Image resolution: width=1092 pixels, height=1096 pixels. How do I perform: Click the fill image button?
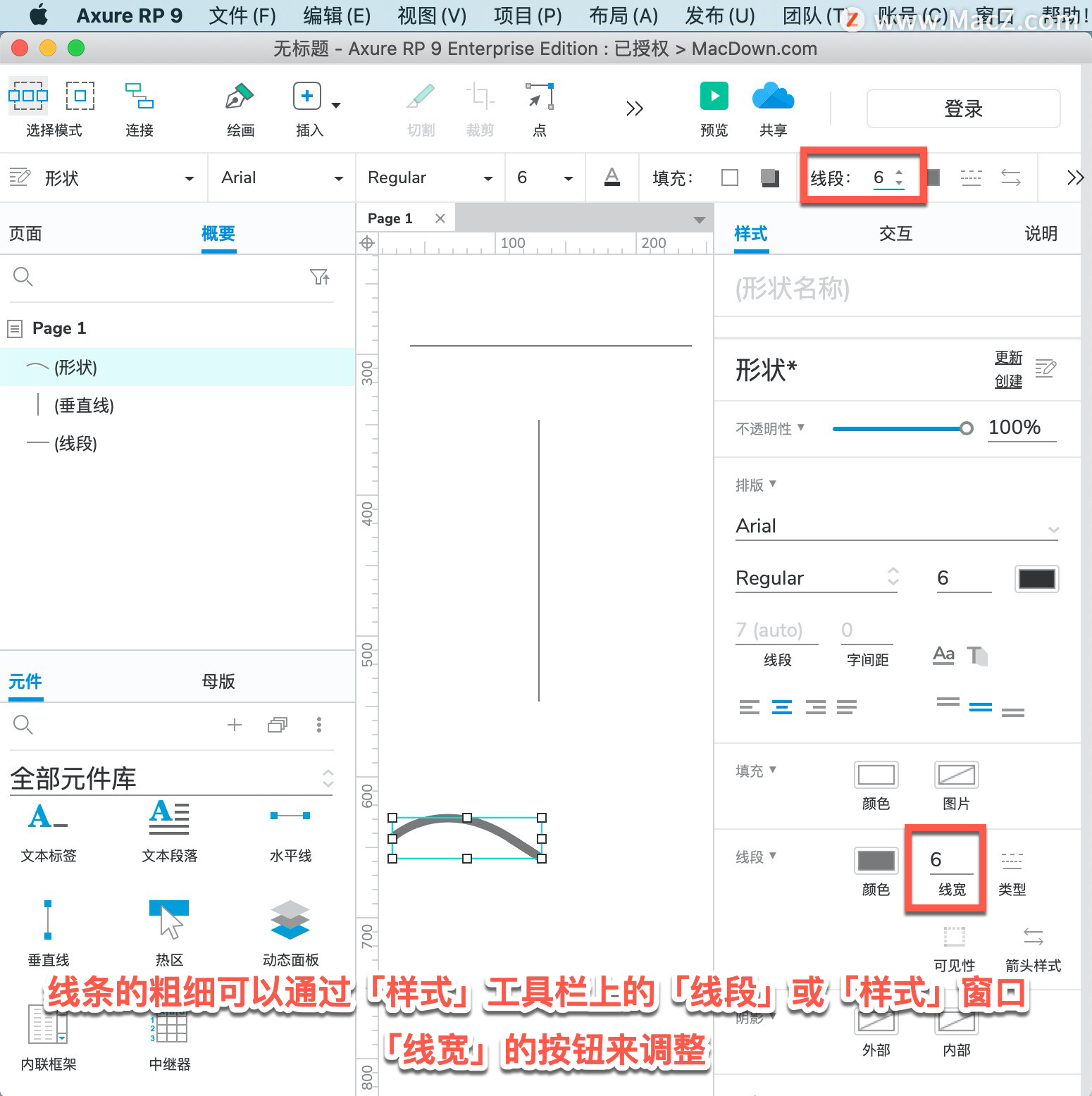[956, 775]
